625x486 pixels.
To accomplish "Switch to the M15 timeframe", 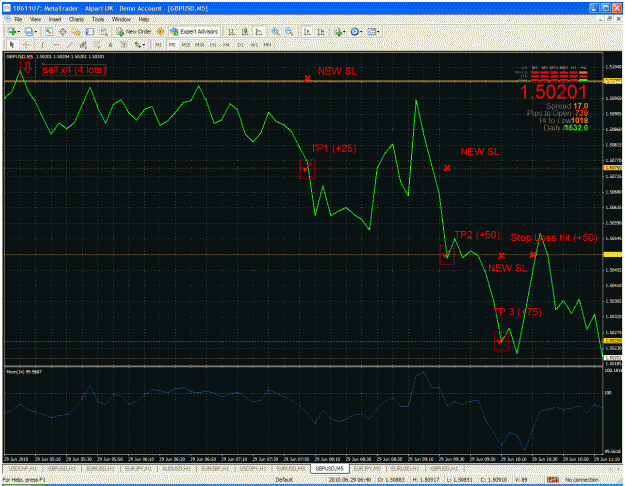I will tap(186, 45).
